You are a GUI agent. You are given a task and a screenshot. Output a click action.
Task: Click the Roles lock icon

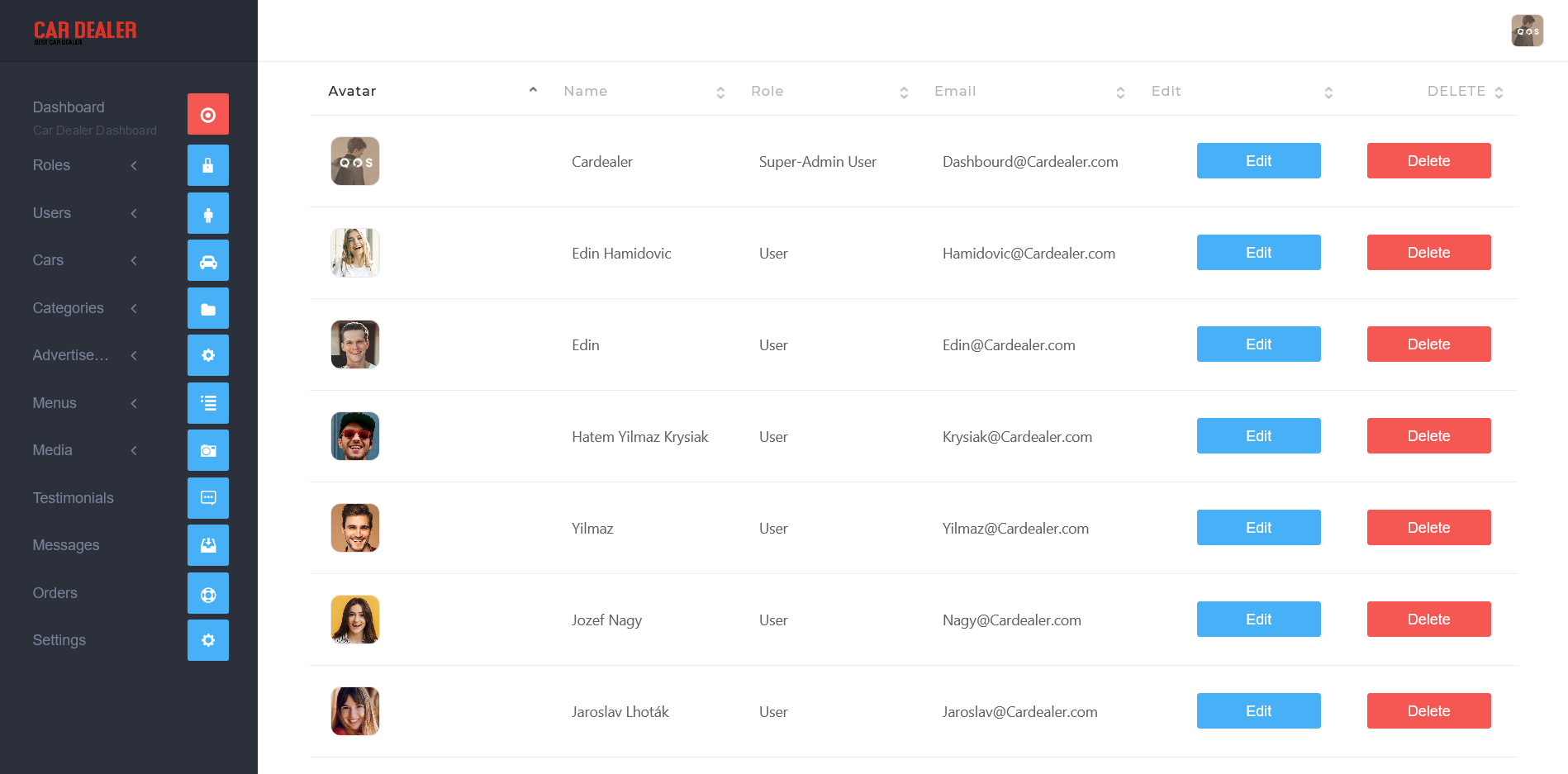tap(208, 165)
